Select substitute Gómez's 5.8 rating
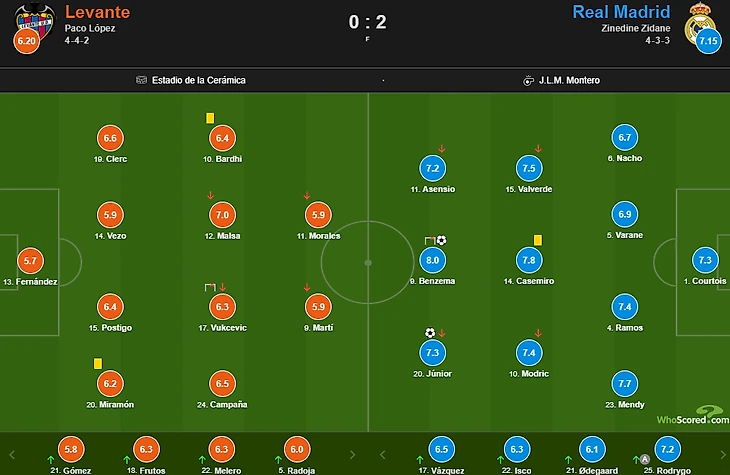This screenshot has height=475, width=730. coord(70,450)
